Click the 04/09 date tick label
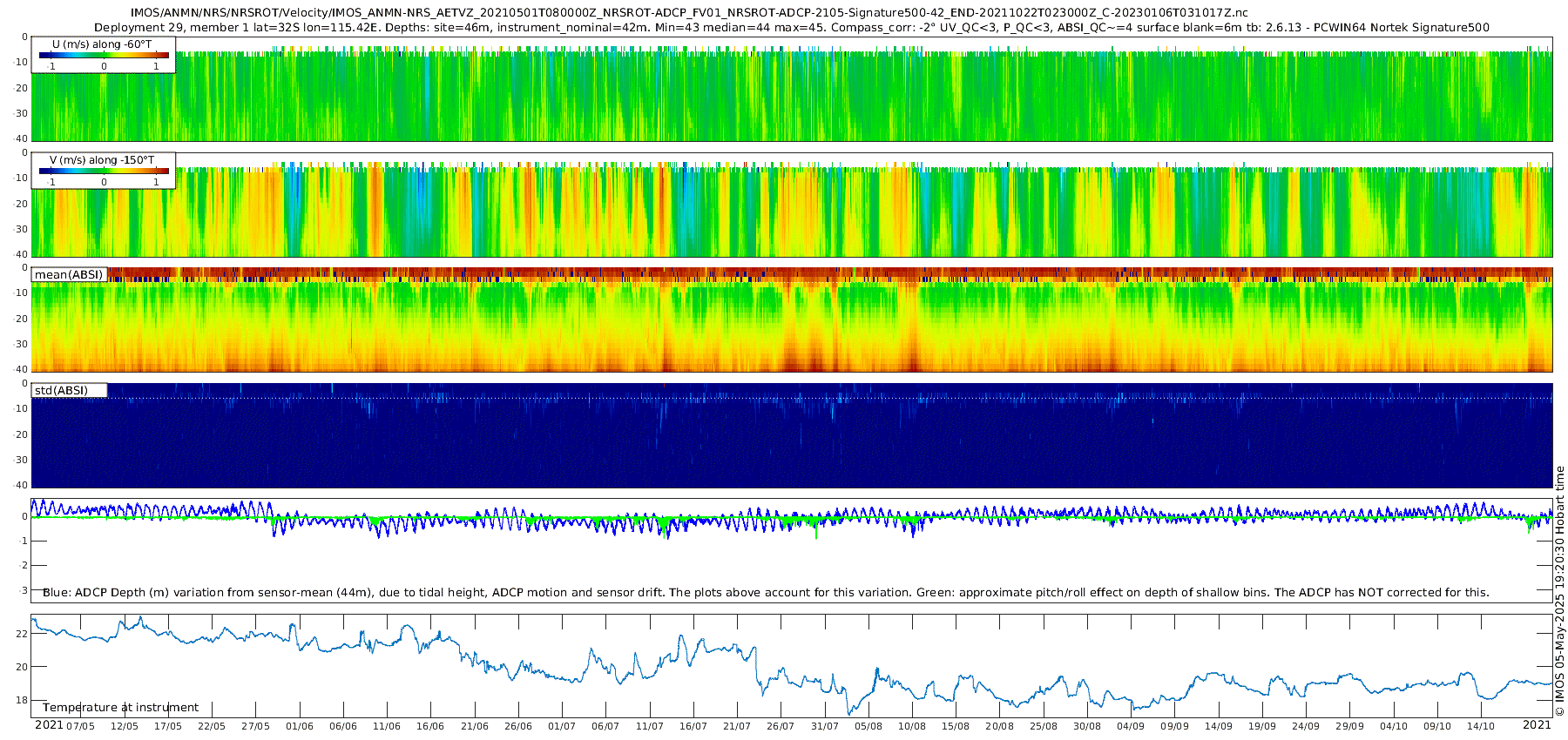The height and width of the screenshot is (740, 1568). (1131, 727)
